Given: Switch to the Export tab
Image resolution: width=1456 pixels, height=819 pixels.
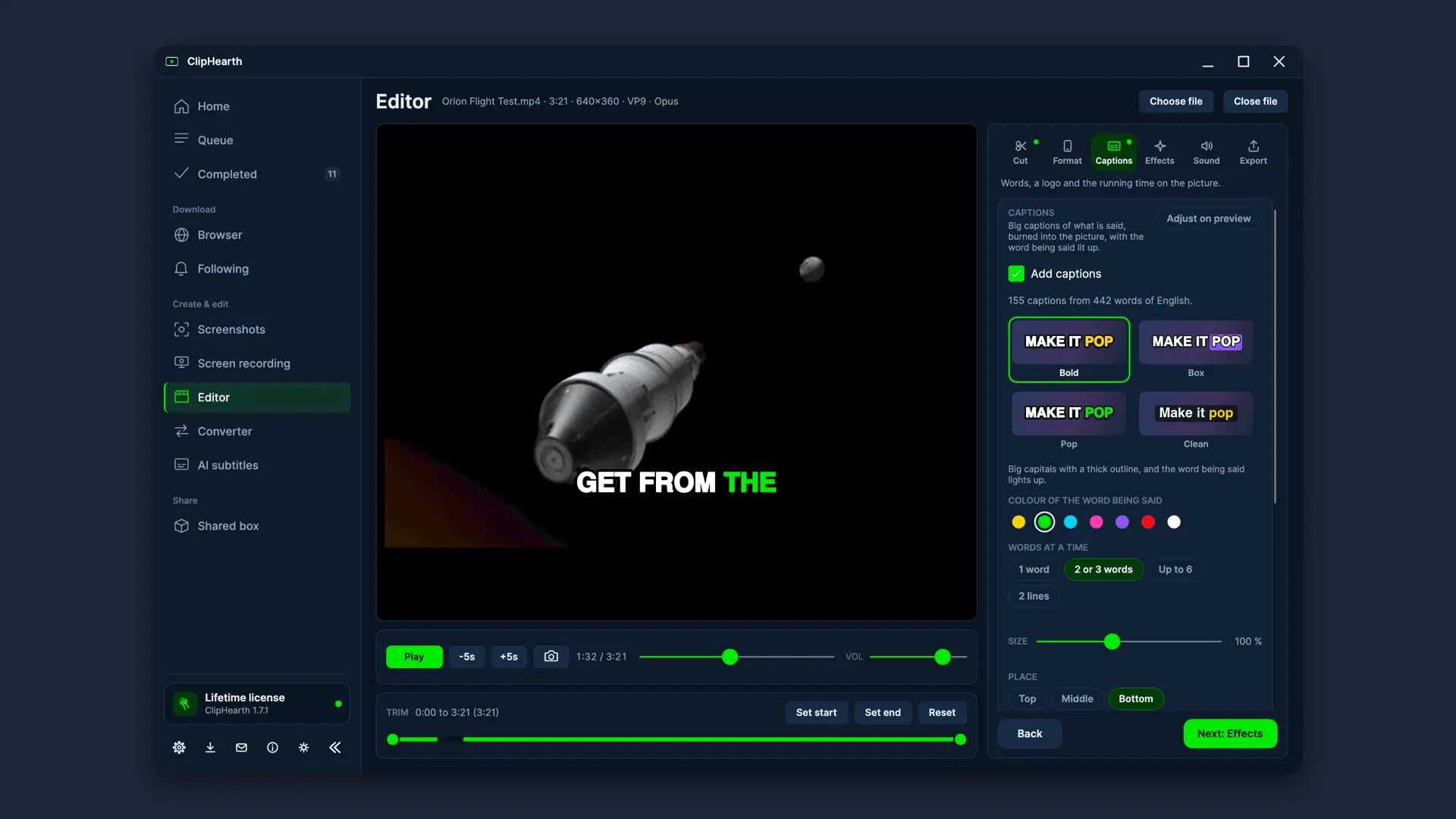Looking at the screenshot, I should (x=1253, y=152).
